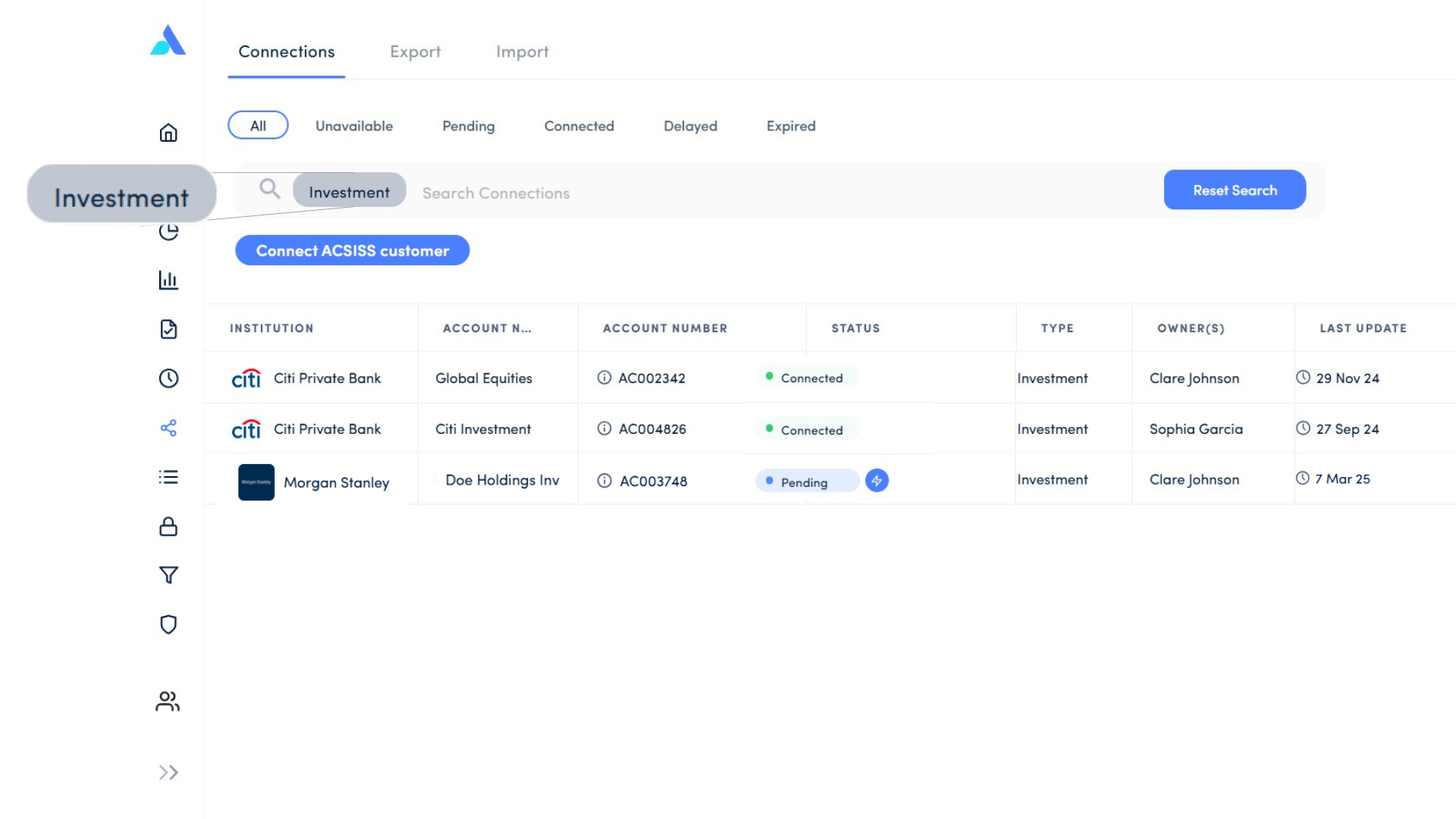Image resolution: width=1456 pixels, height=819 pixels.
Task: Click info icon next to AC002342
Action: point(604,378)
